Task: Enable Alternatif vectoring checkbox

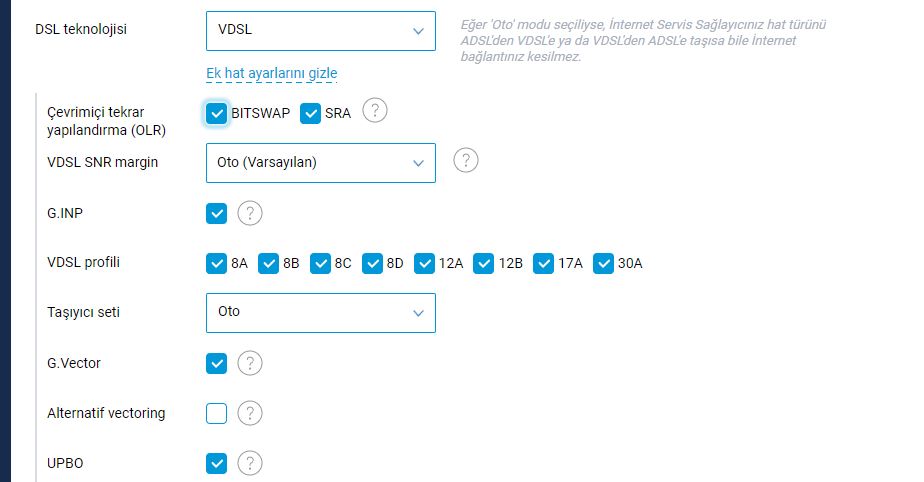Action: 216,414
